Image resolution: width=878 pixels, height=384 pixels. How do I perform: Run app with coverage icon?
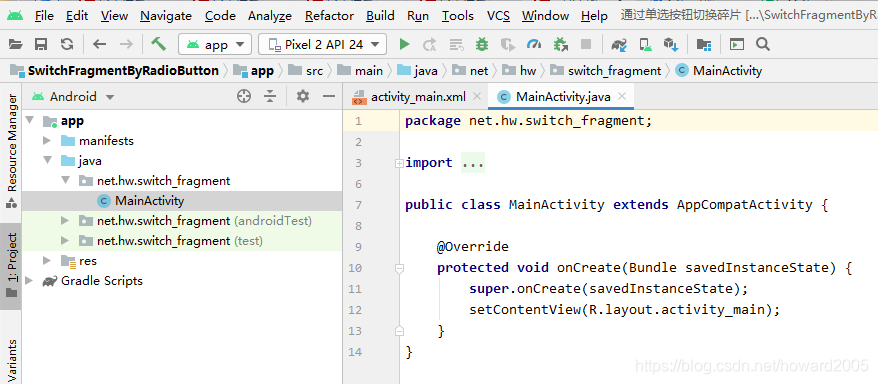click(508, 44)
